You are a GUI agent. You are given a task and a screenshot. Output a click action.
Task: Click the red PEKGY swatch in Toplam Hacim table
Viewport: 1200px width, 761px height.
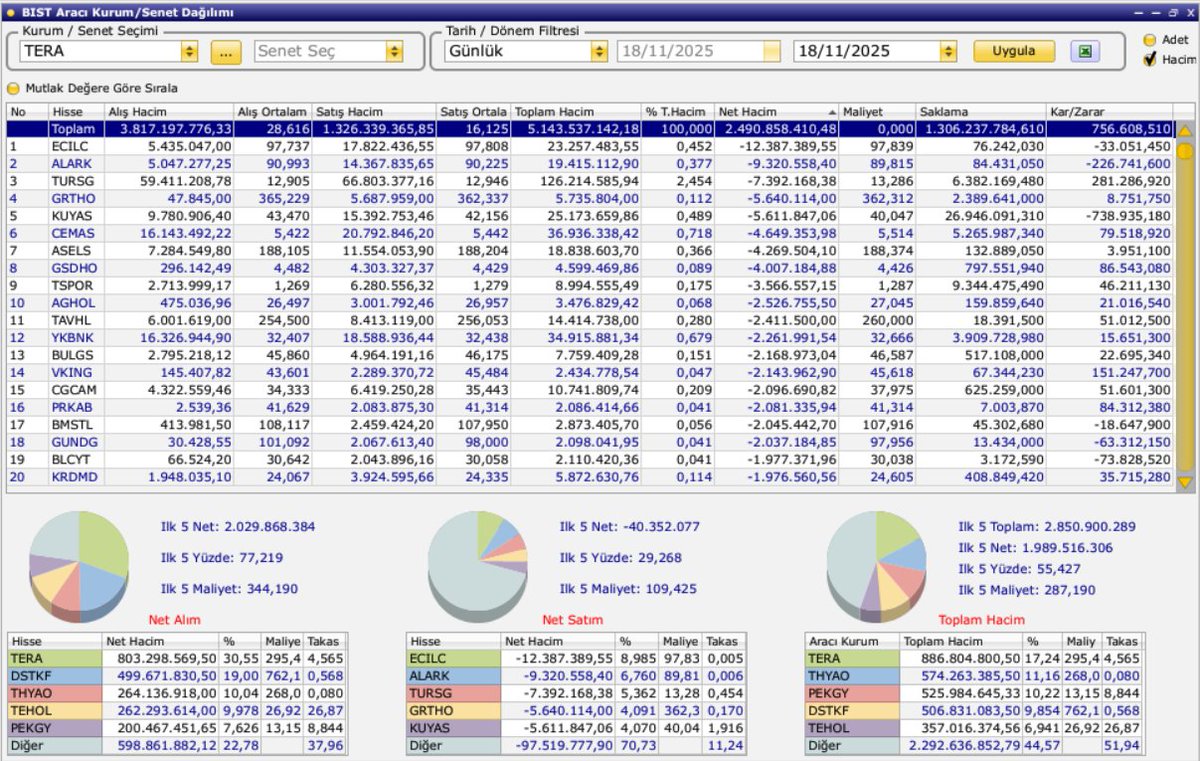(x=851, y=693)
